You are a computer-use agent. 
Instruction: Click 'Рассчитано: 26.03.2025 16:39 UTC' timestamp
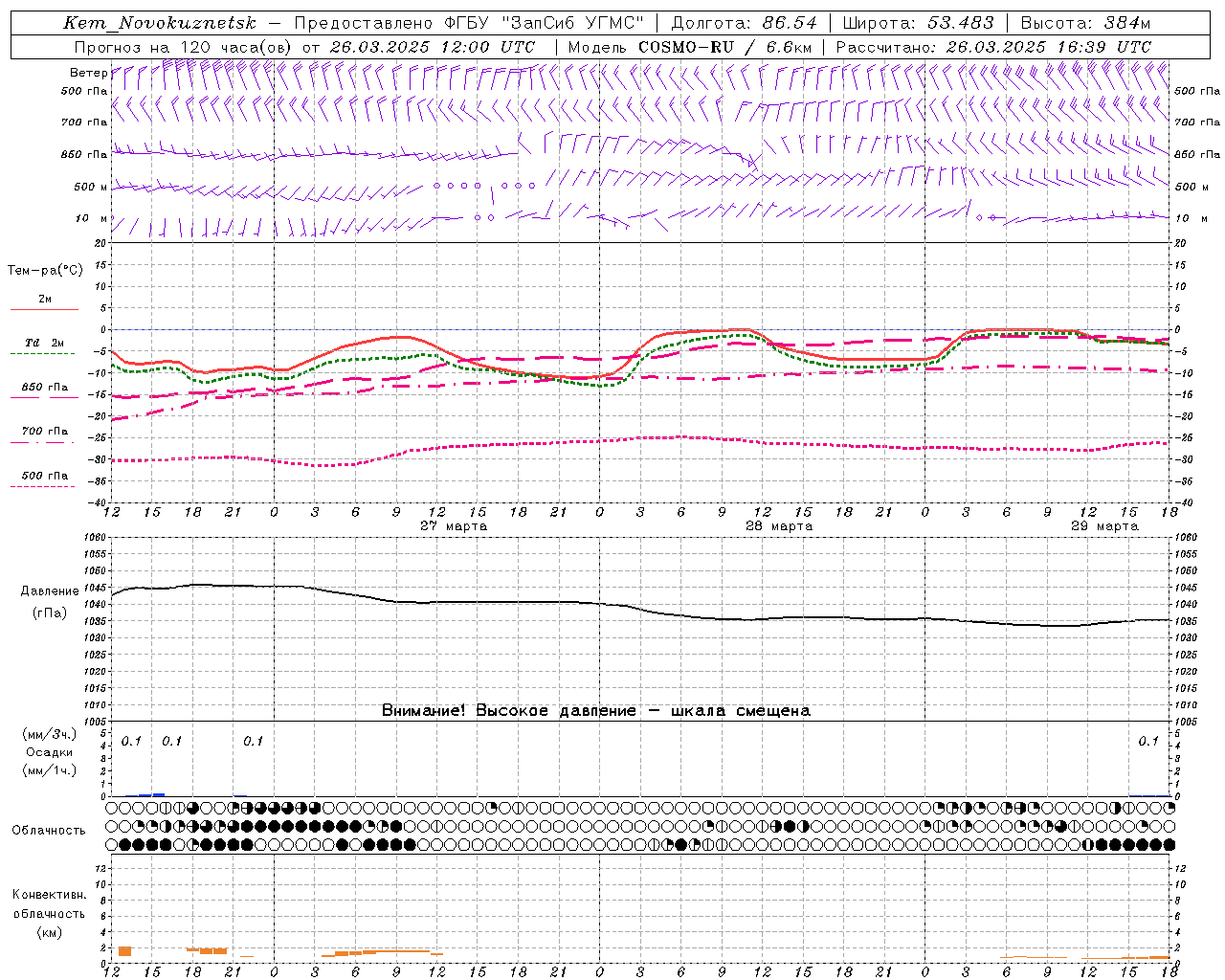[x=994, y=47]
